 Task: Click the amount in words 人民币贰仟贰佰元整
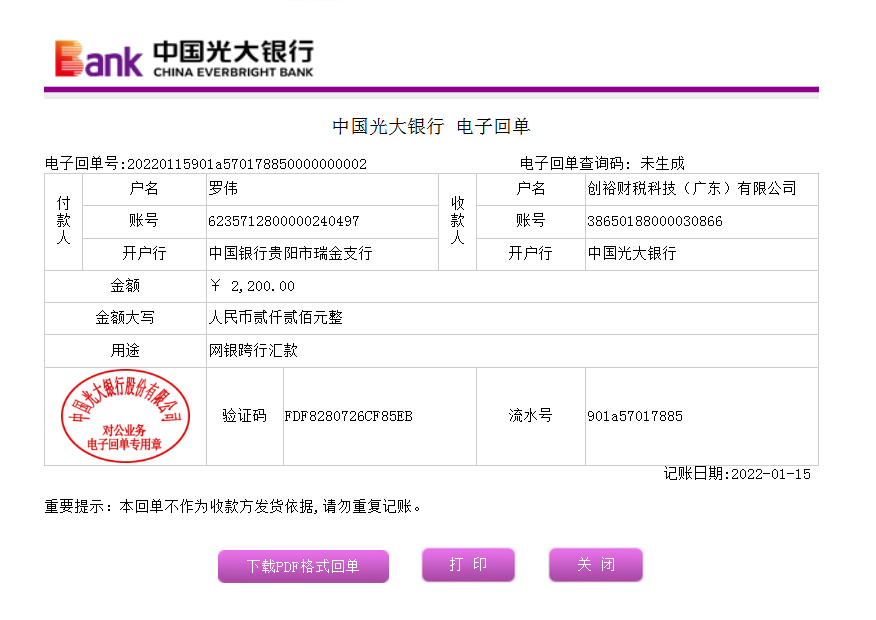(275, 318)
